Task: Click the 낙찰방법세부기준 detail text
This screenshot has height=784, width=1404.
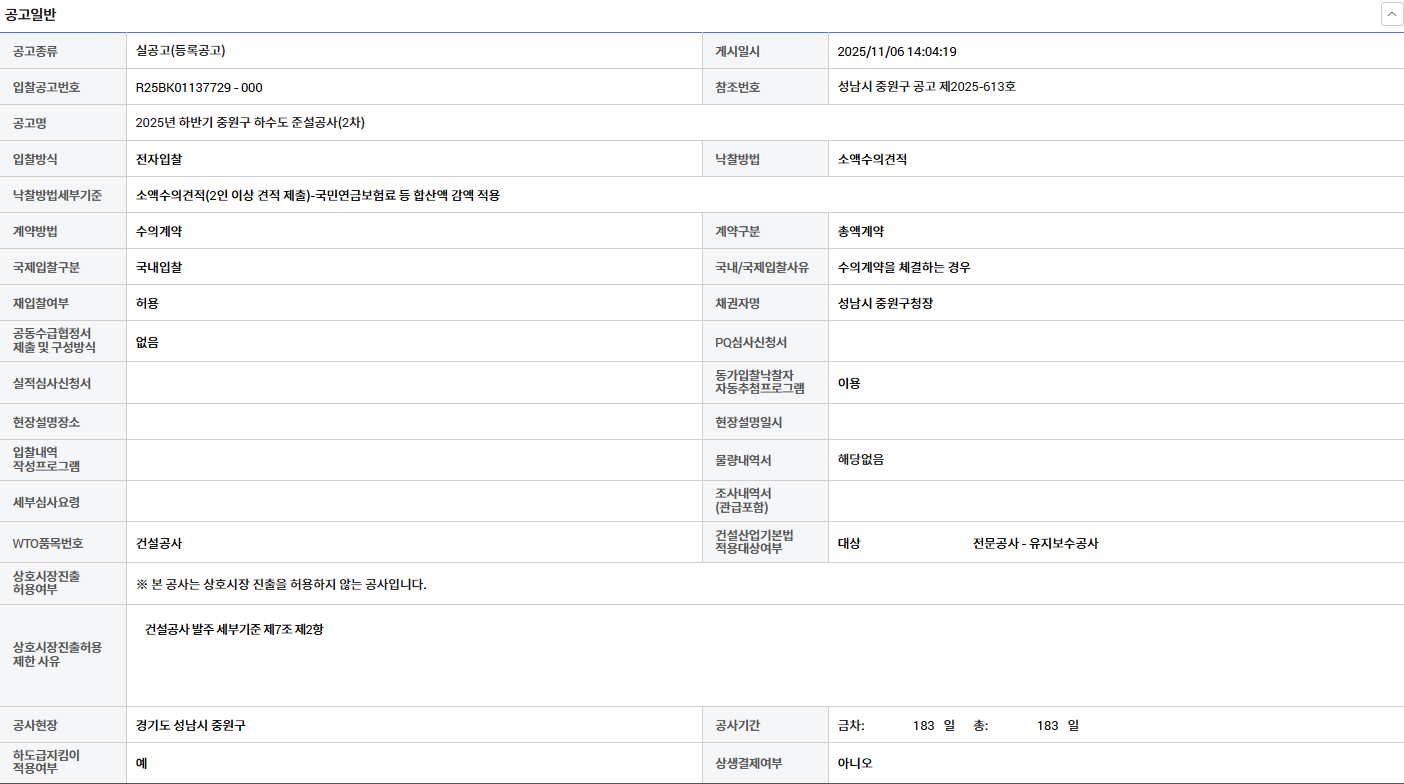Action: pyautogui.click(x=317, y=195)
